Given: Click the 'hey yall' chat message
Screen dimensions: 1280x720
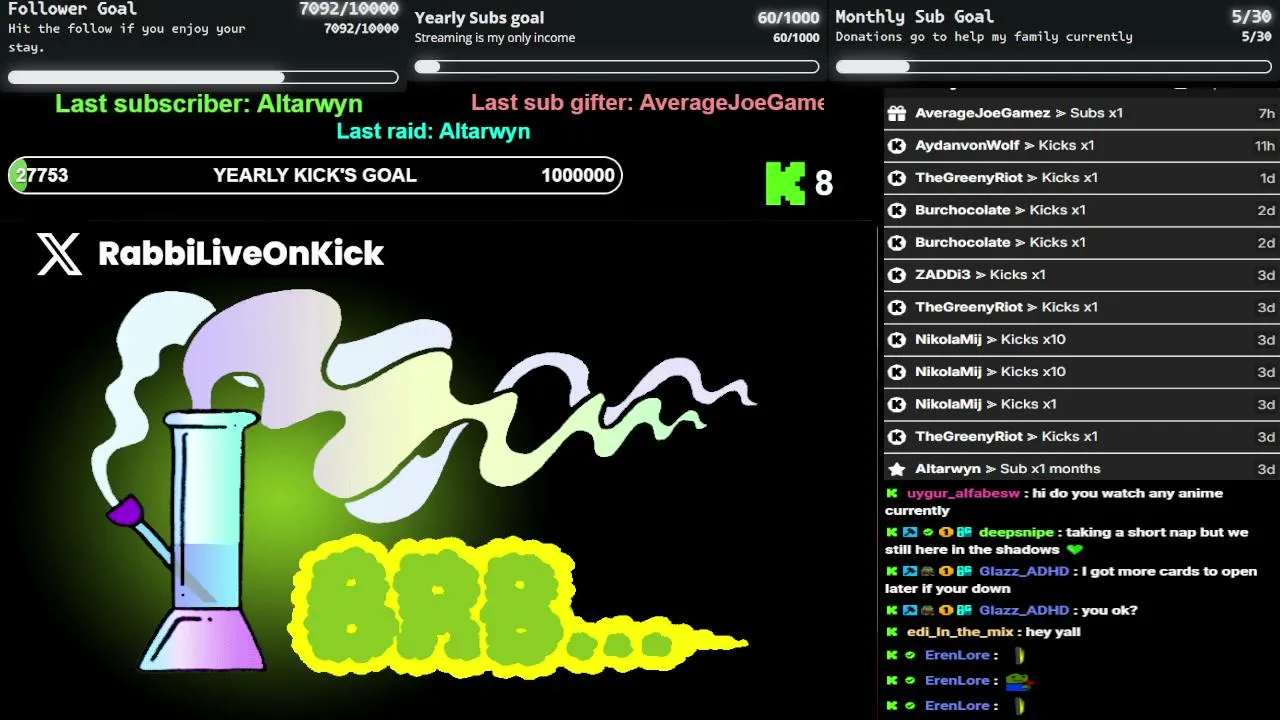Looking at the screenshot, I should click(1053, 632).
